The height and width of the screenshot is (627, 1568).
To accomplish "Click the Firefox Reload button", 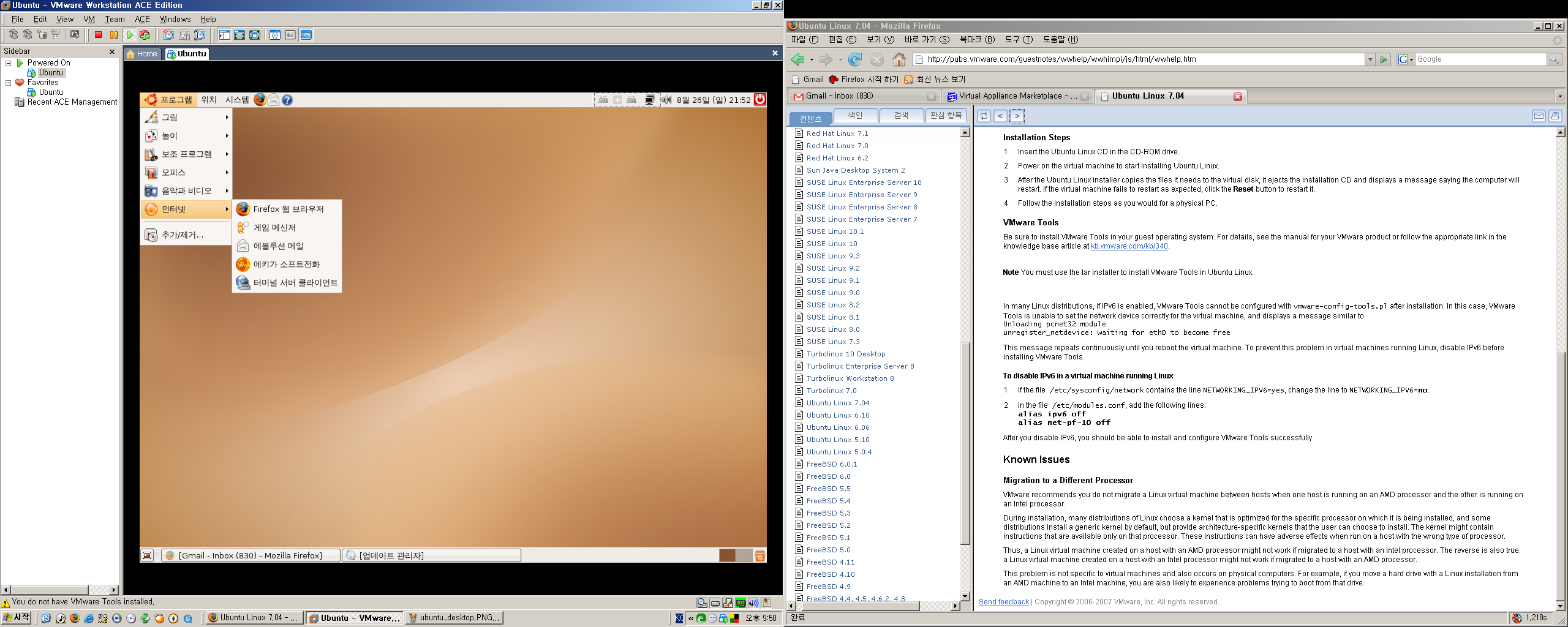I will point(855,59).
